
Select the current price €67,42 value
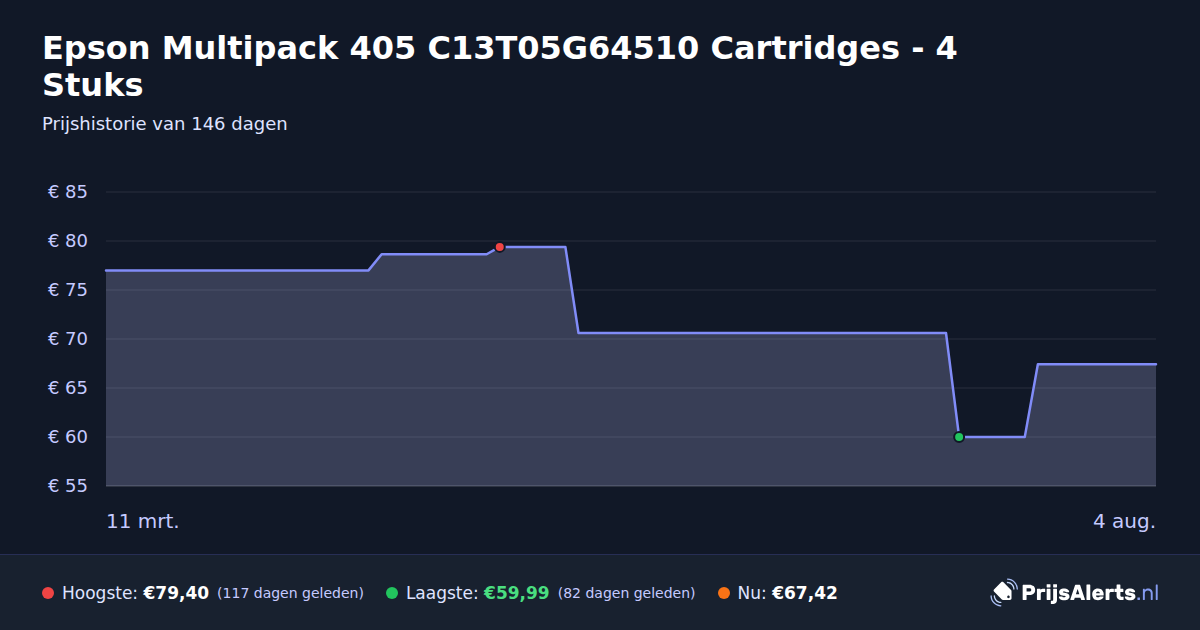pos(804,593)
